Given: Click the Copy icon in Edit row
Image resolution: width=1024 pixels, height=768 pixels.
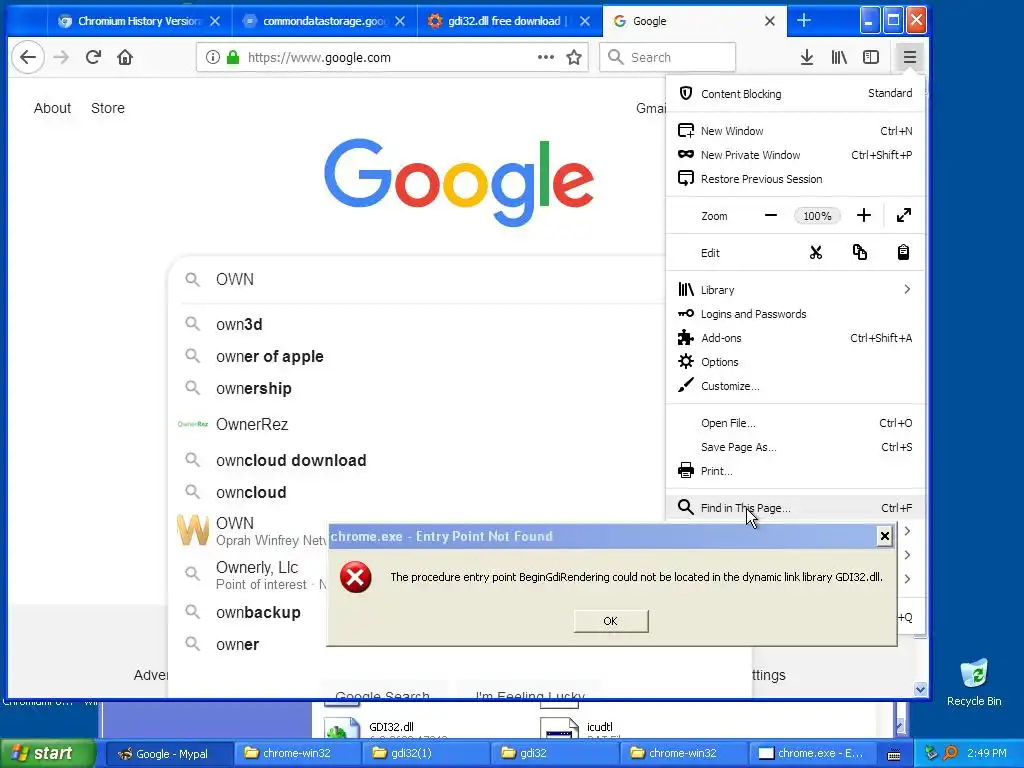Looking at the screenshot, I should click(860, 253).
